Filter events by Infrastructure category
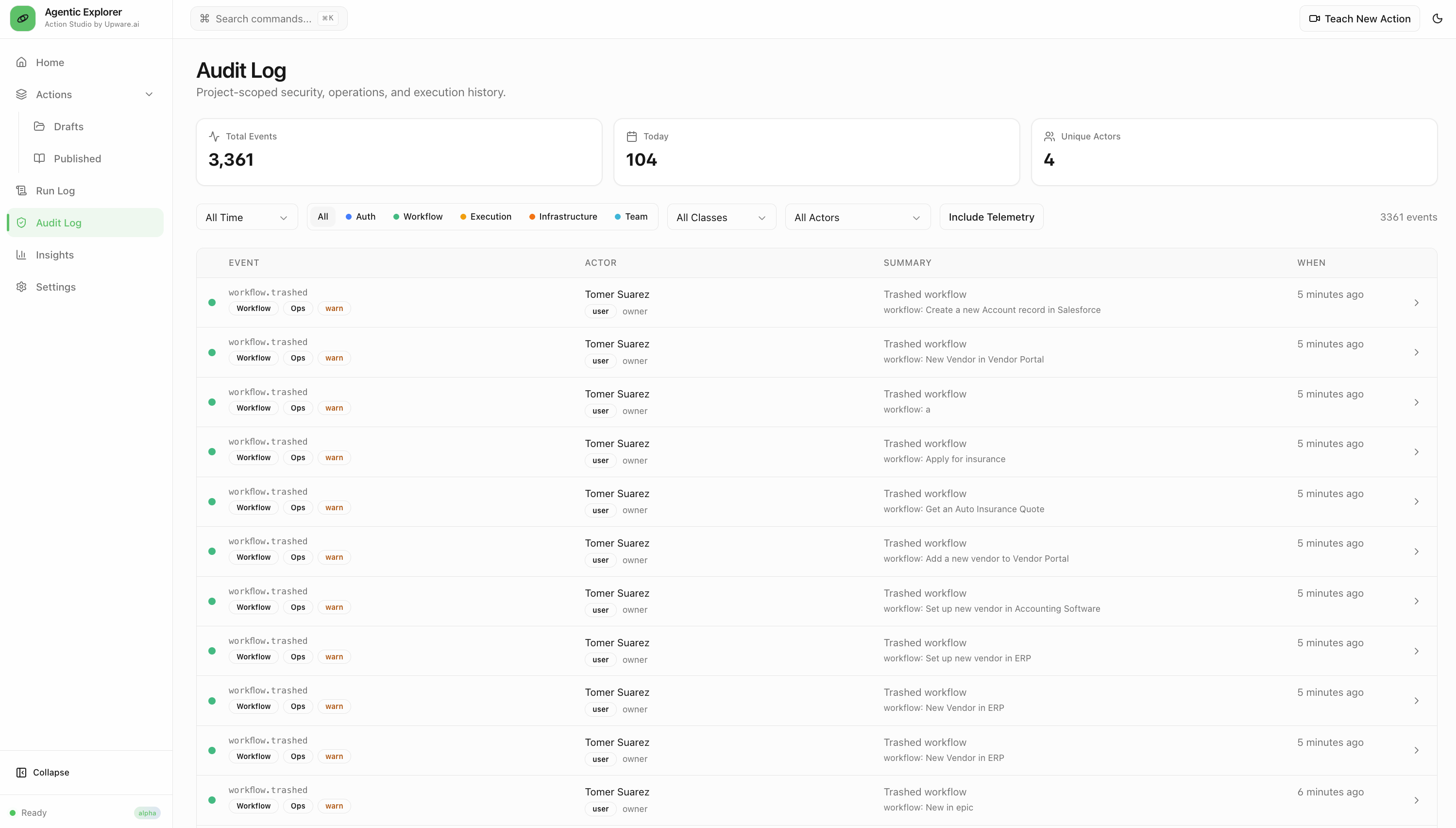The image size is (1456, 828). (x=562, y=217)
